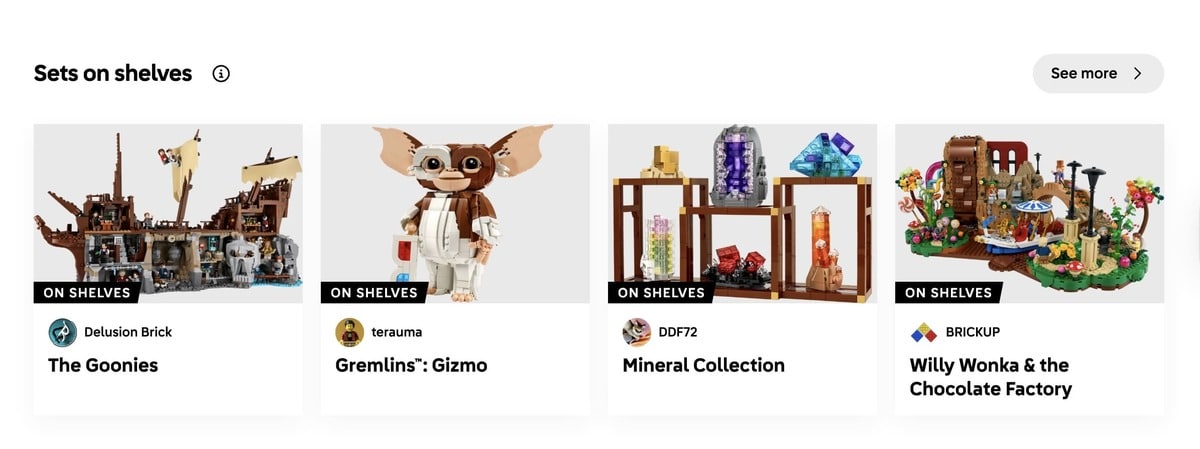Open the Mineral Collection shelf image

coord(742,213)
